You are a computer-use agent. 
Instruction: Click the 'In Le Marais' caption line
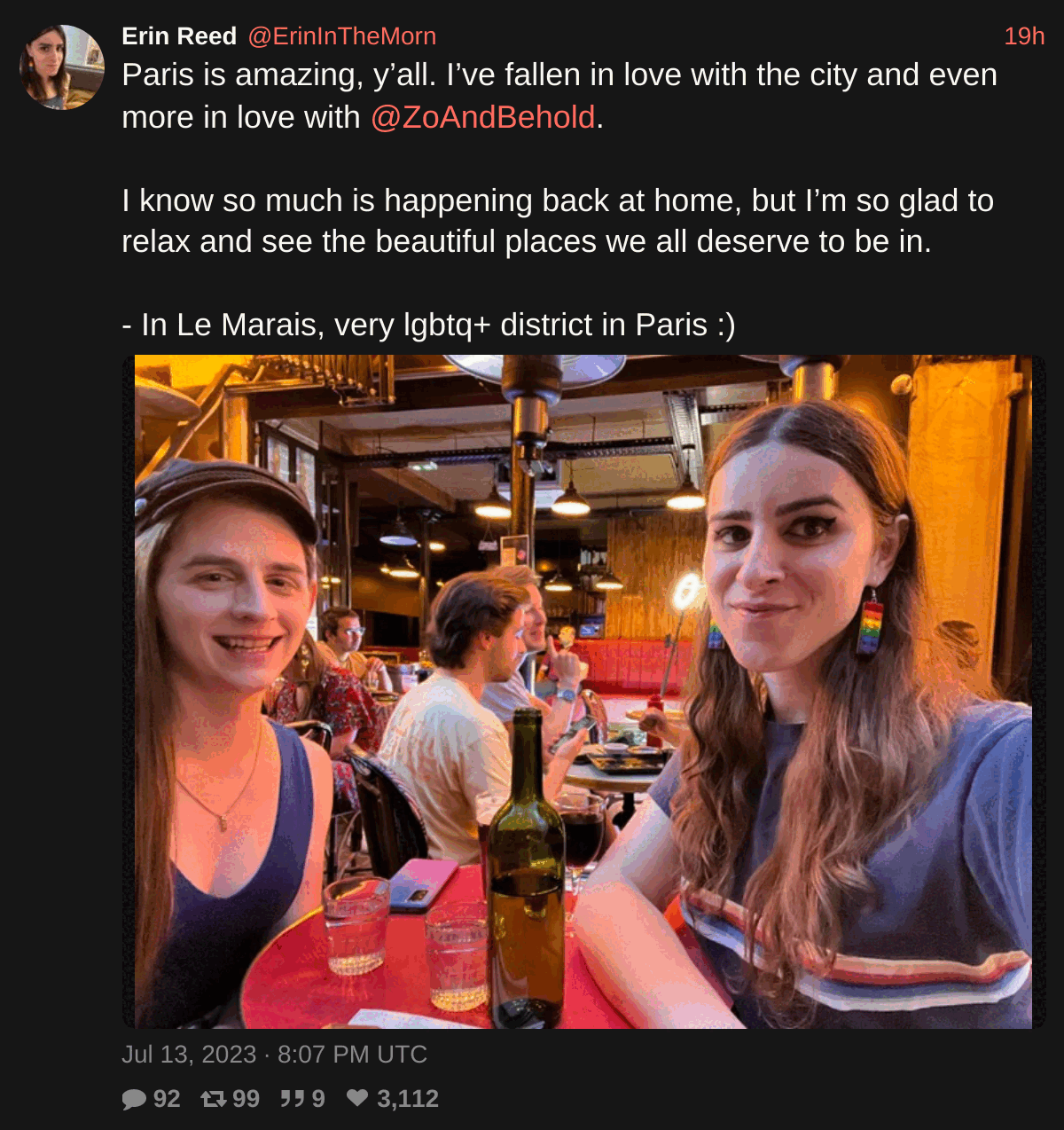tap(428, 326)
